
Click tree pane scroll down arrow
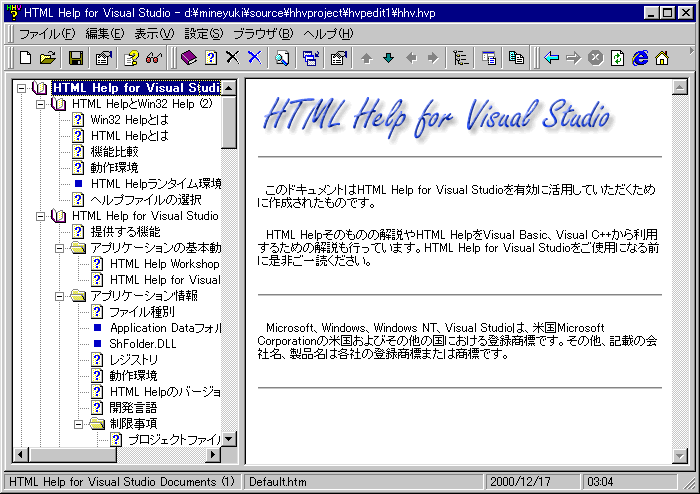[229, 440]
